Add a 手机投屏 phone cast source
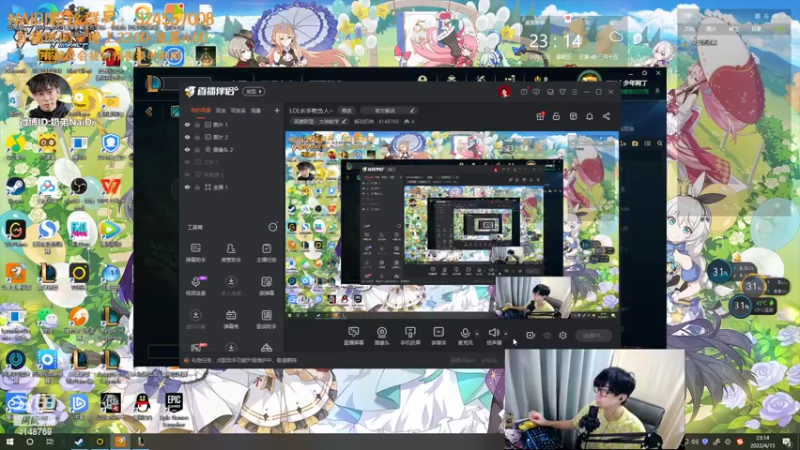The width and height of the screenshot is (800, 450). point(410,336)
